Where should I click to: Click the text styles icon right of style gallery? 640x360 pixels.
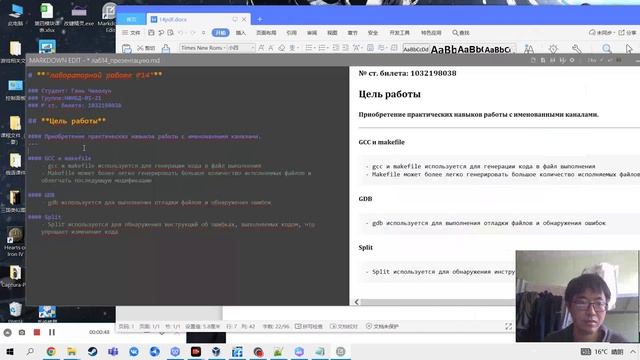click(529, 49)
